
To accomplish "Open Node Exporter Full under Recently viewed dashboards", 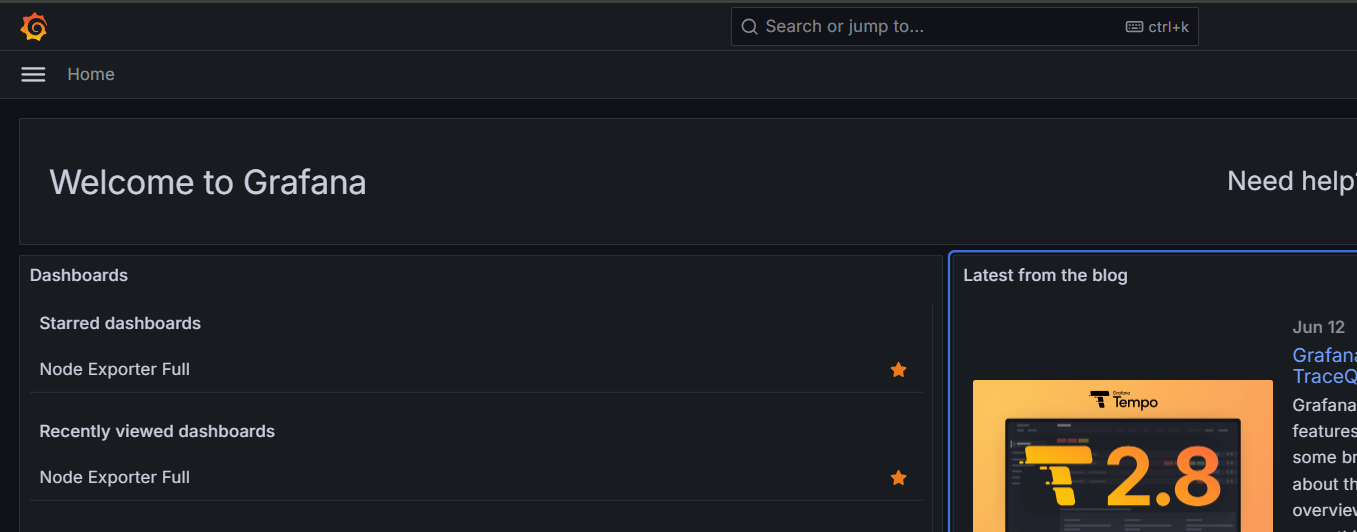I will point(115,478).
